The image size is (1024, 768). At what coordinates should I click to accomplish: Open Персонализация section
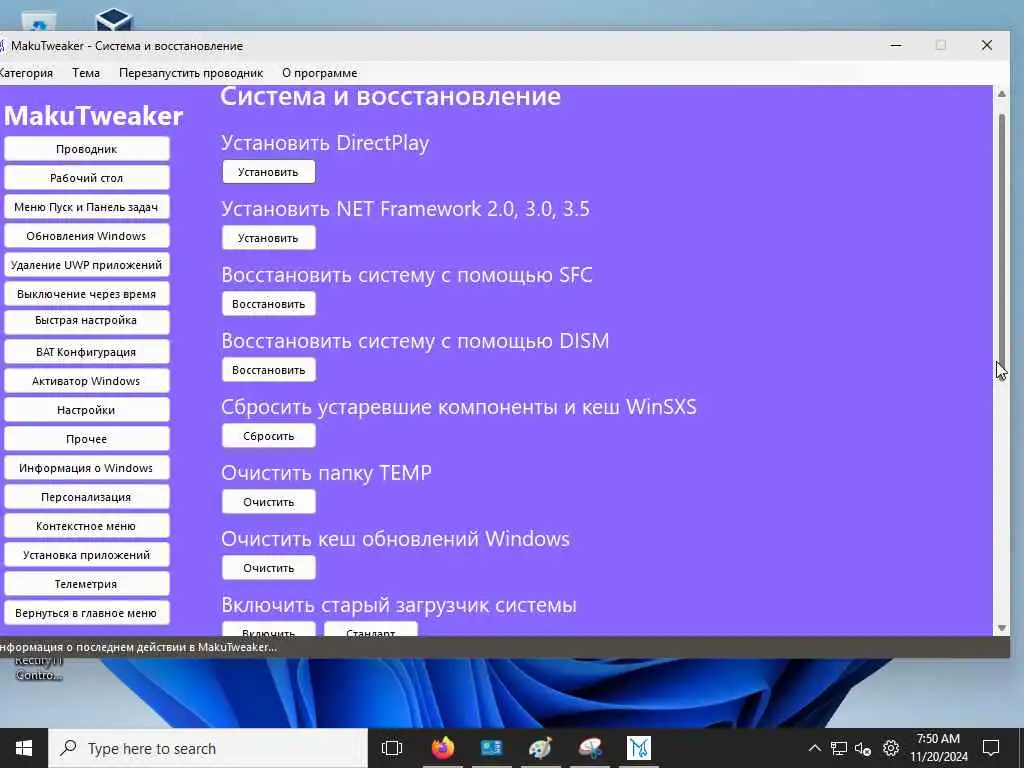click(87, 497)
